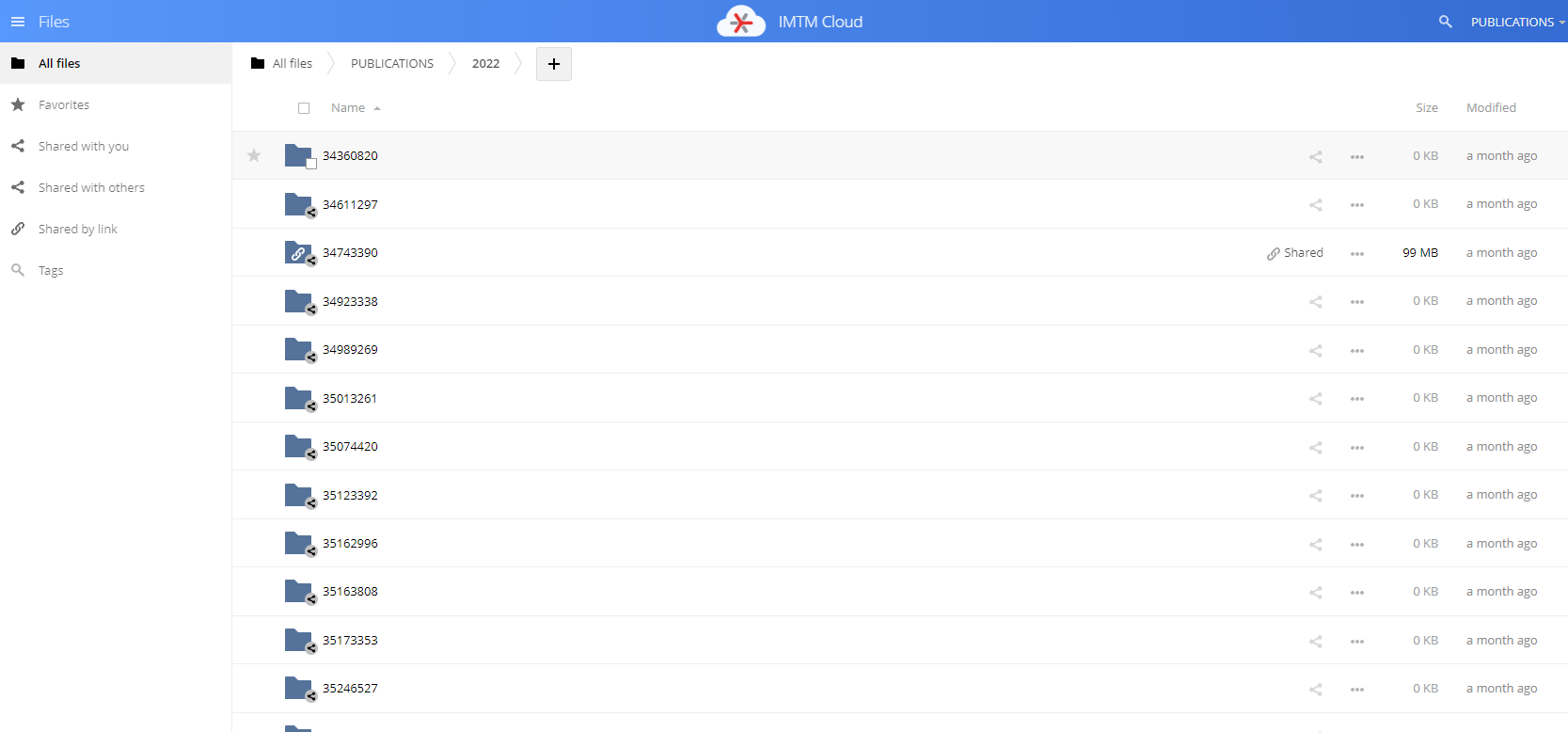This screenshot has height=732, width=1568.
Task: Open folder 34743390 by name
Action: (350, 253)
